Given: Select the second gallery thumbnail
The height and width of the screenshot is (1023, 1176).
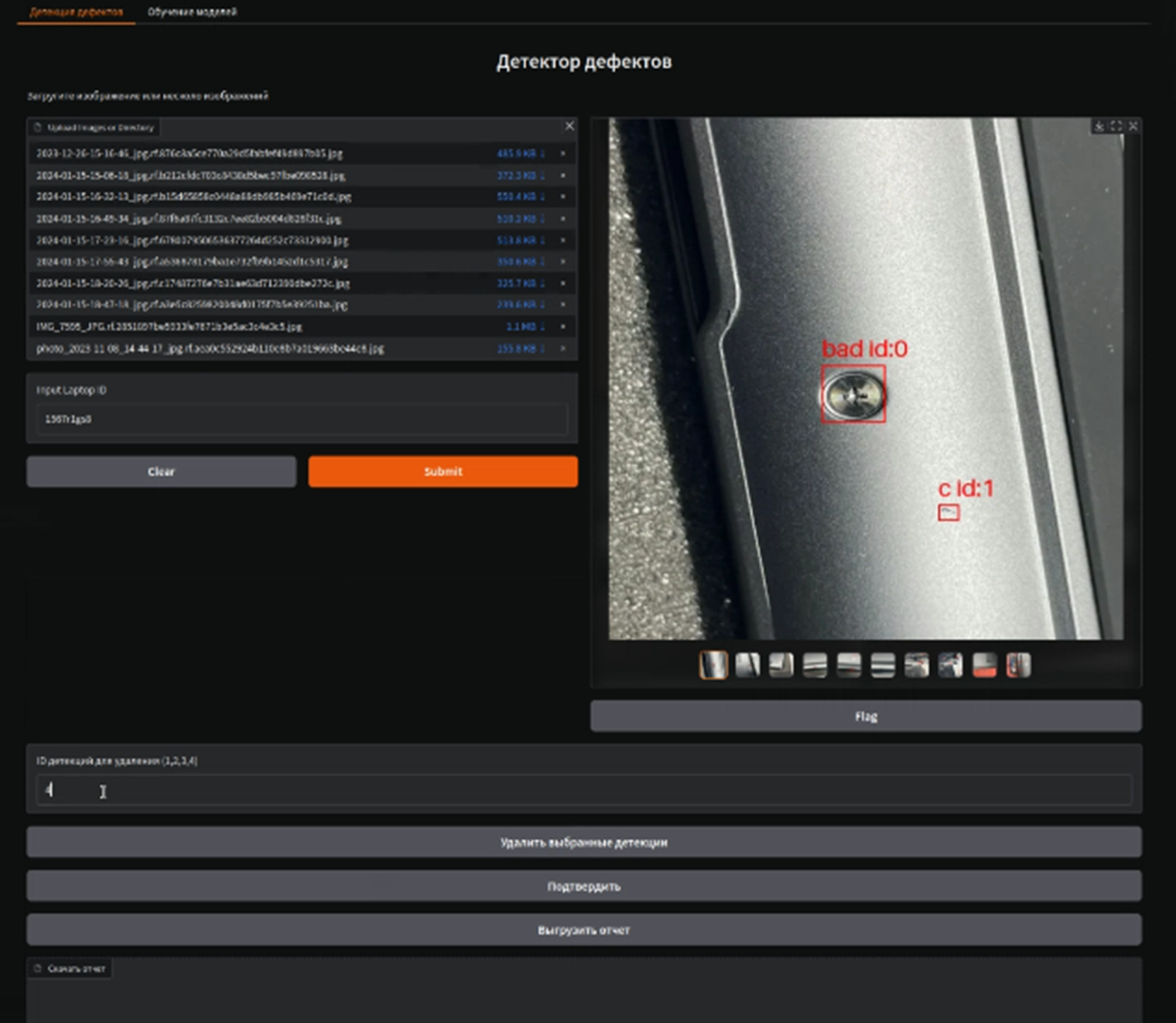Looking at the screenshot, I should pos(747,665).
